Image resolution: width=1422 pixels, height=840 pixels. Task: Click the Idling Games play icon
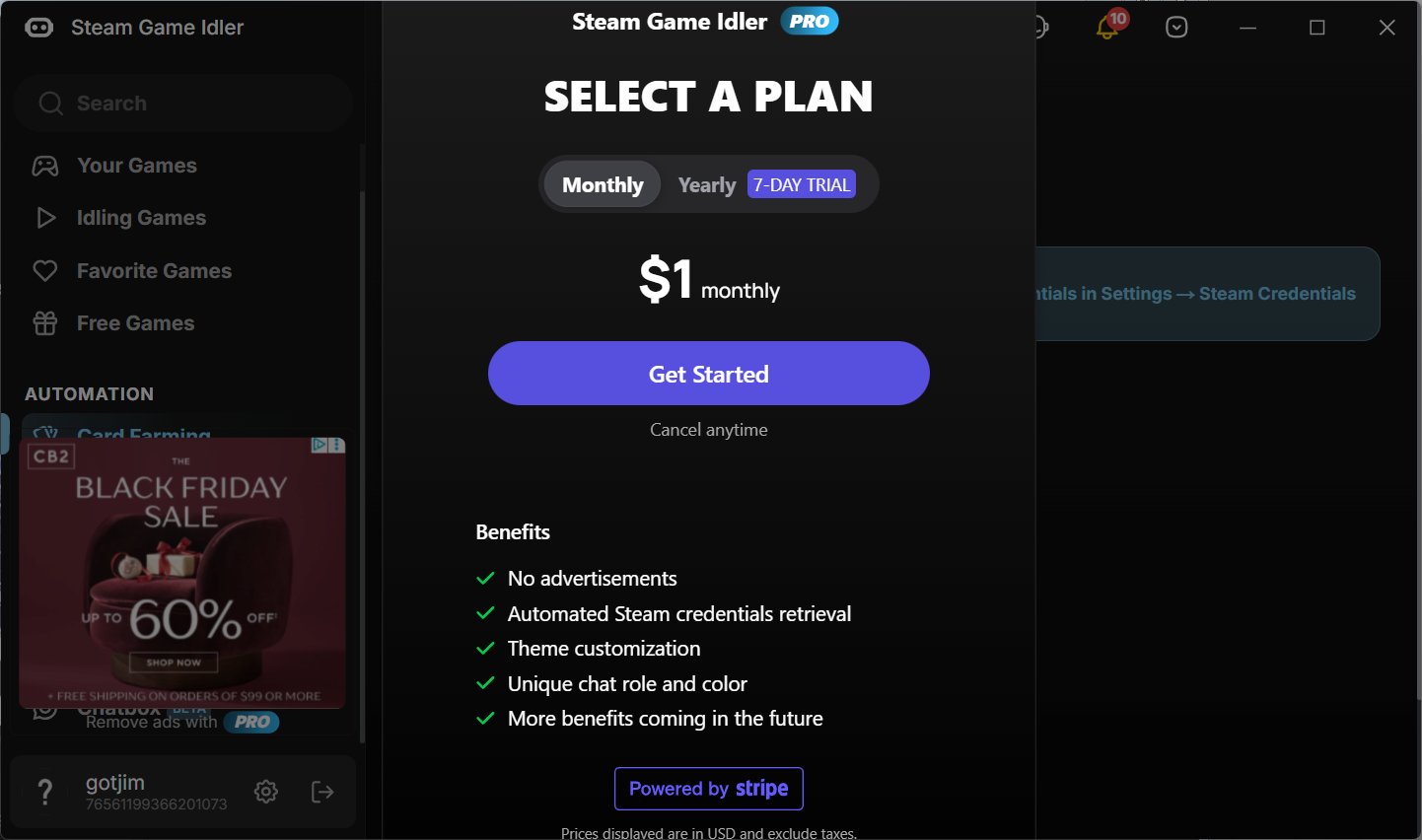45,218
